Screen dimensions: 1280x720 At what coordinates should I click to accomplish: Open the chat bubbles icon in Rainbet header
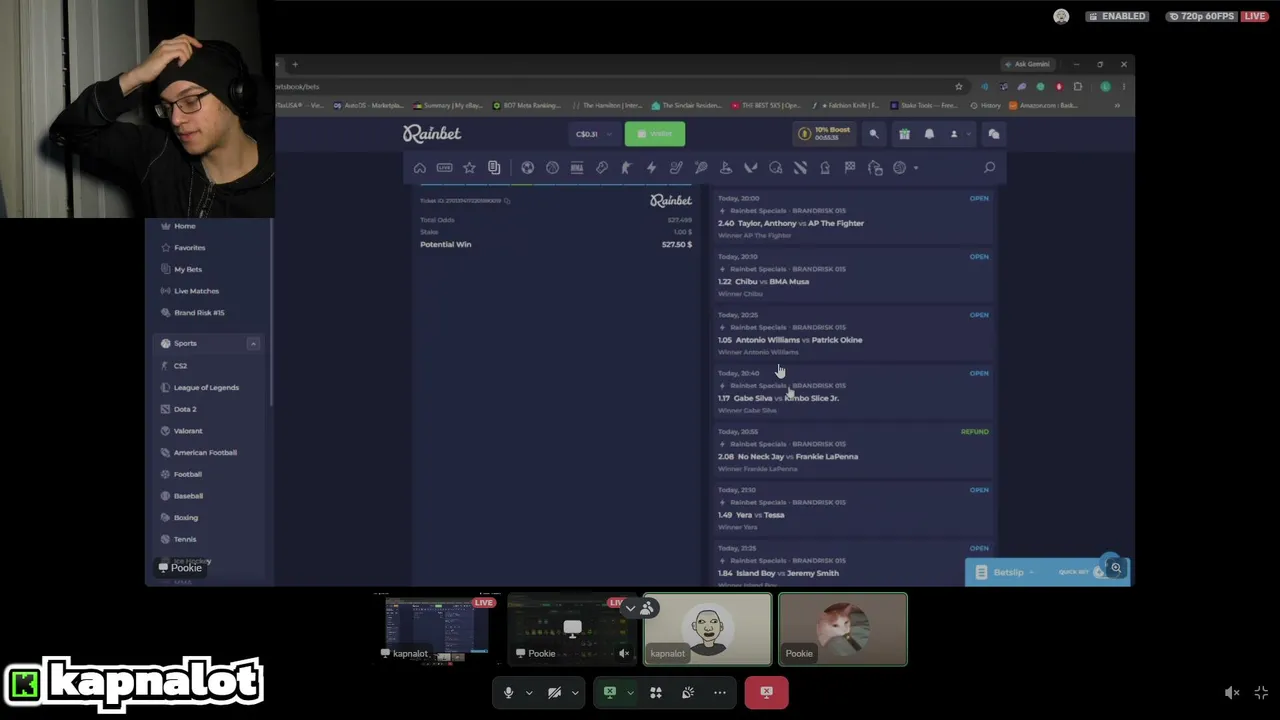[x=994, y=134]
